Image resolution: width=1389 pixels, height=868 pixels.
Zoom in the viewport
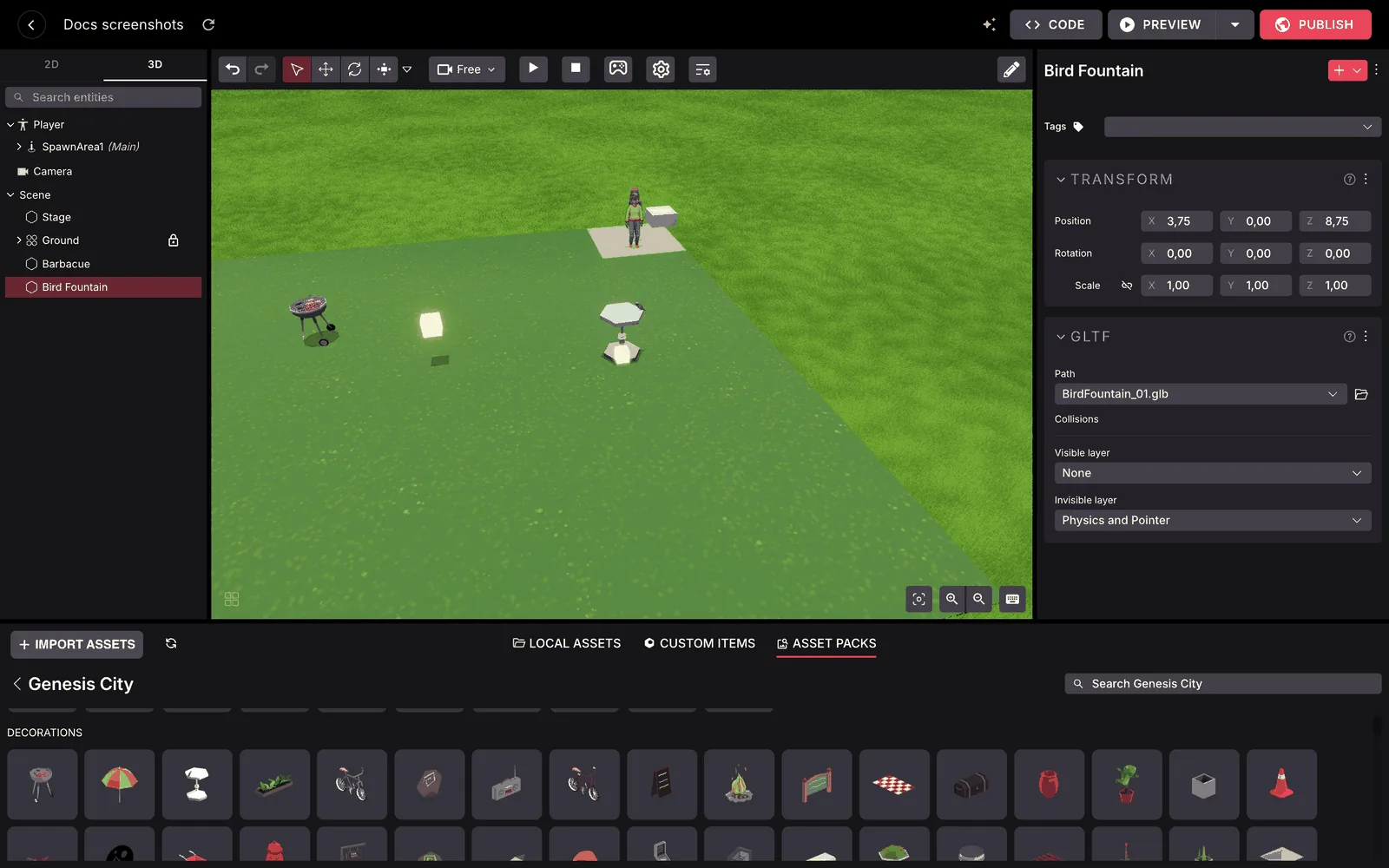tap(951, 599)
